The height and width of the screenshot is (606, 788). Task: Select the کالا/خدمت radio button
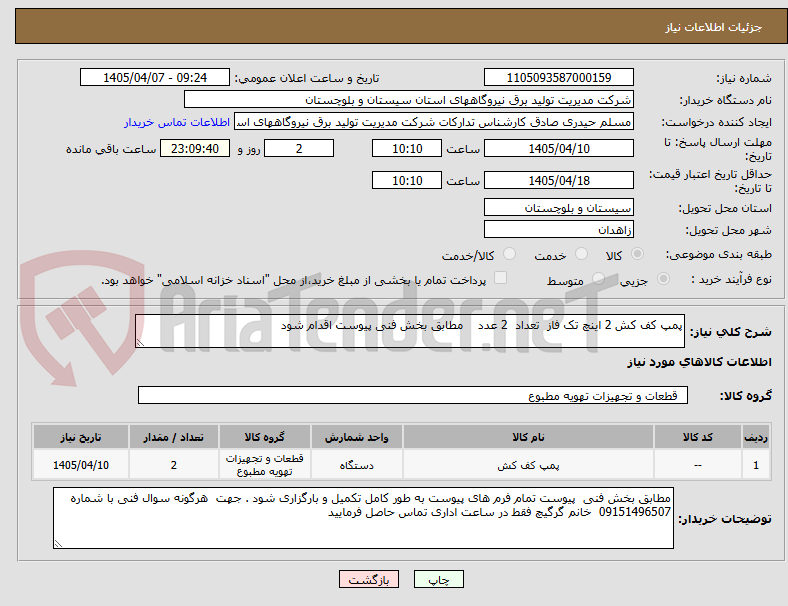pos(510,254)
